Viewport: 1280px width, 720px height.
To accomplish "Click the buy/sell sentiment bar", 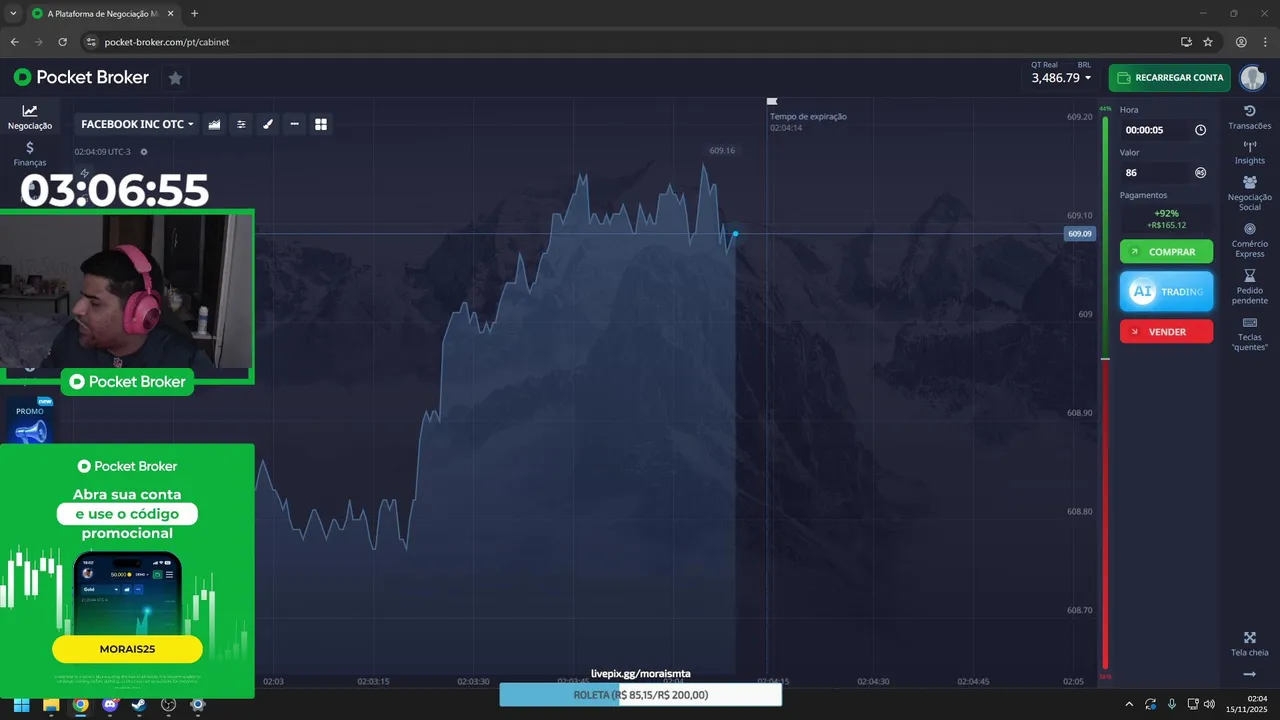I will coord(1105,393).
